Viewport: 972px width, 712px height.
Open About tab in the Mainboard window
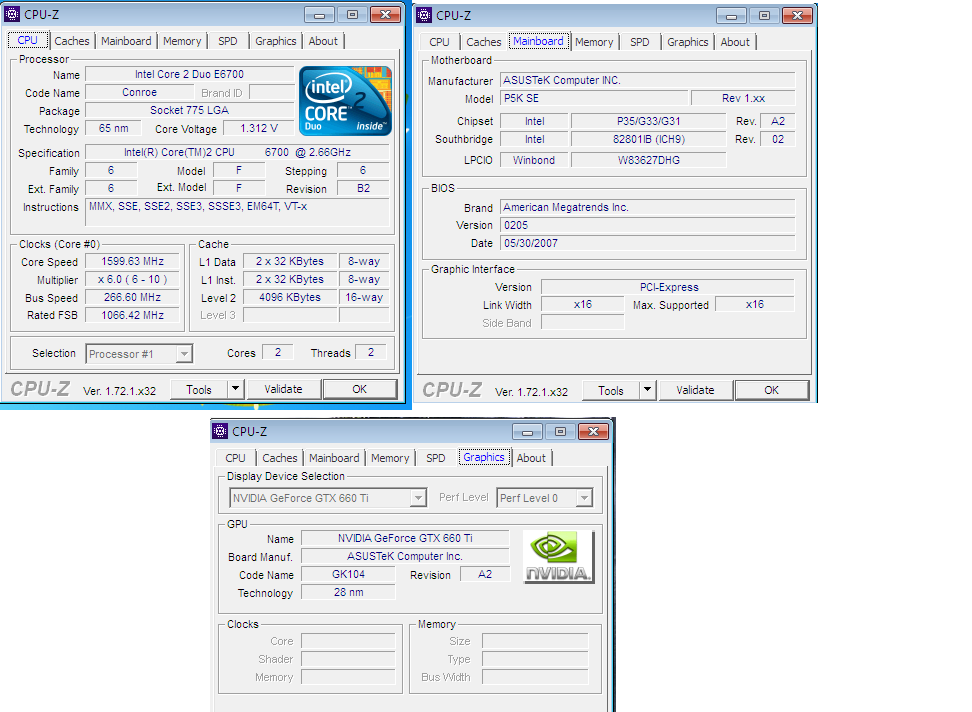point(735,42)
